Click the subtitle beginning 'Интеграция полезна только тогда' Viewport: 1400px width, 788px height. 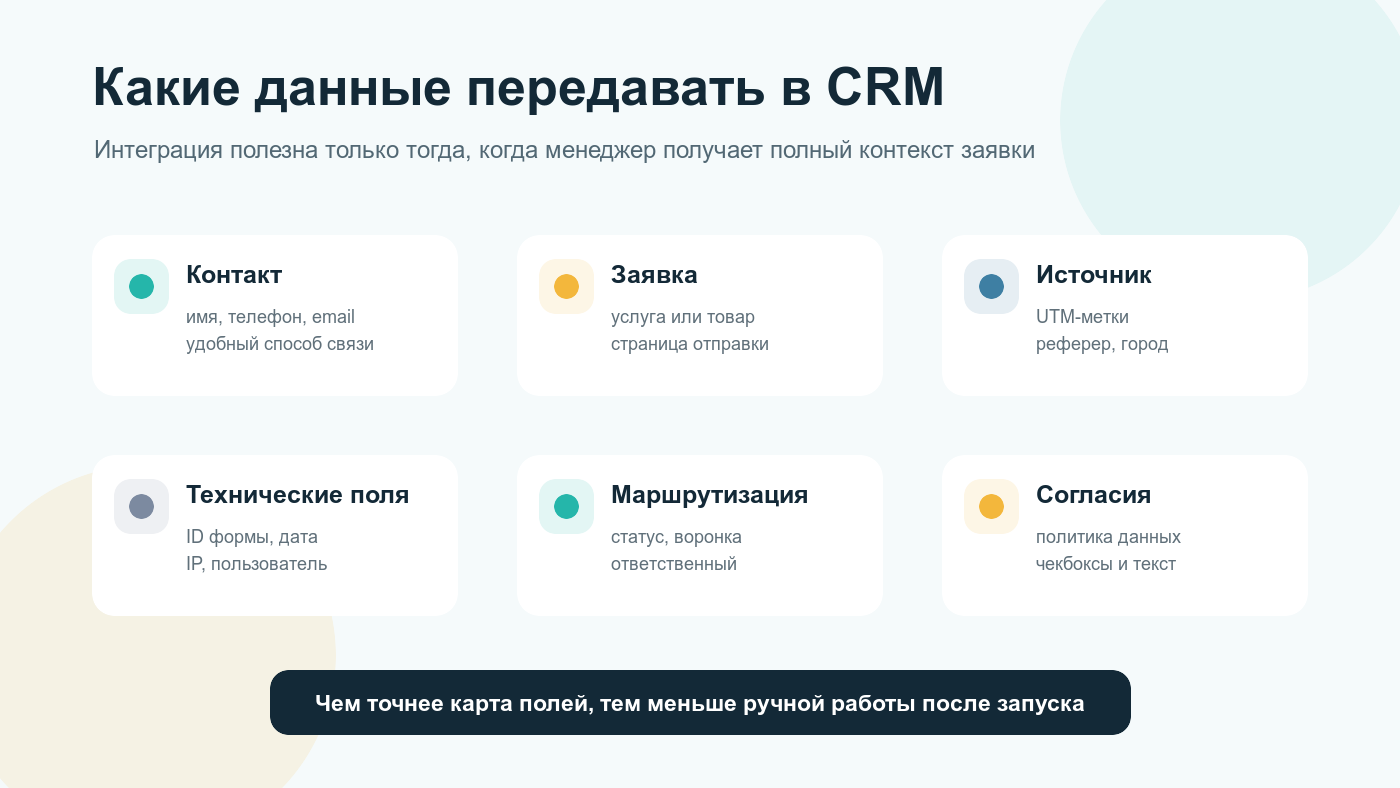click(x=564, y=151)
